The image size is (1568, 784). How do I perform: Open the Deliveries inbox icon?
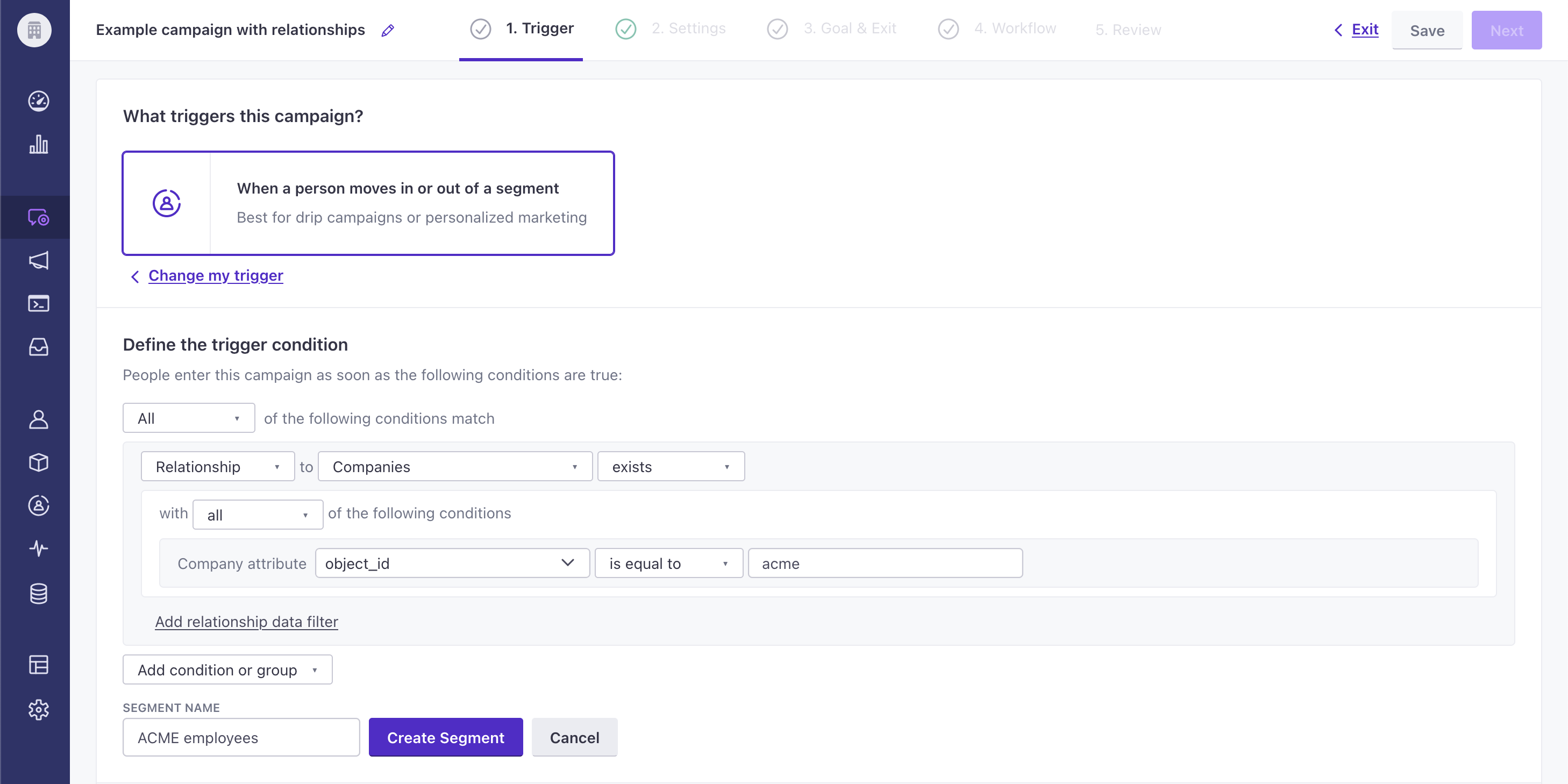point(38,346)
